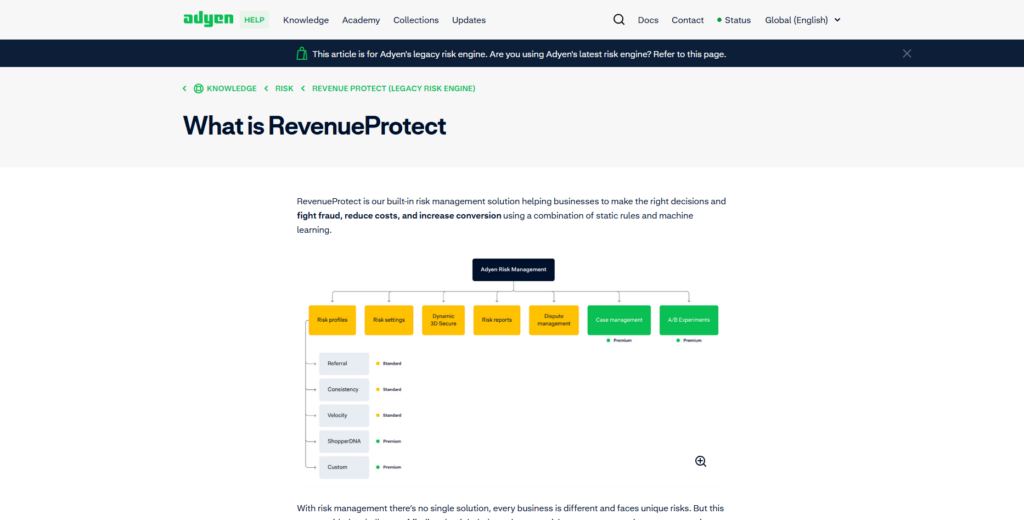The width and height of the screenshot is (1024, 520).
Task: Click the Adyen logo
Action: (208, 19)
